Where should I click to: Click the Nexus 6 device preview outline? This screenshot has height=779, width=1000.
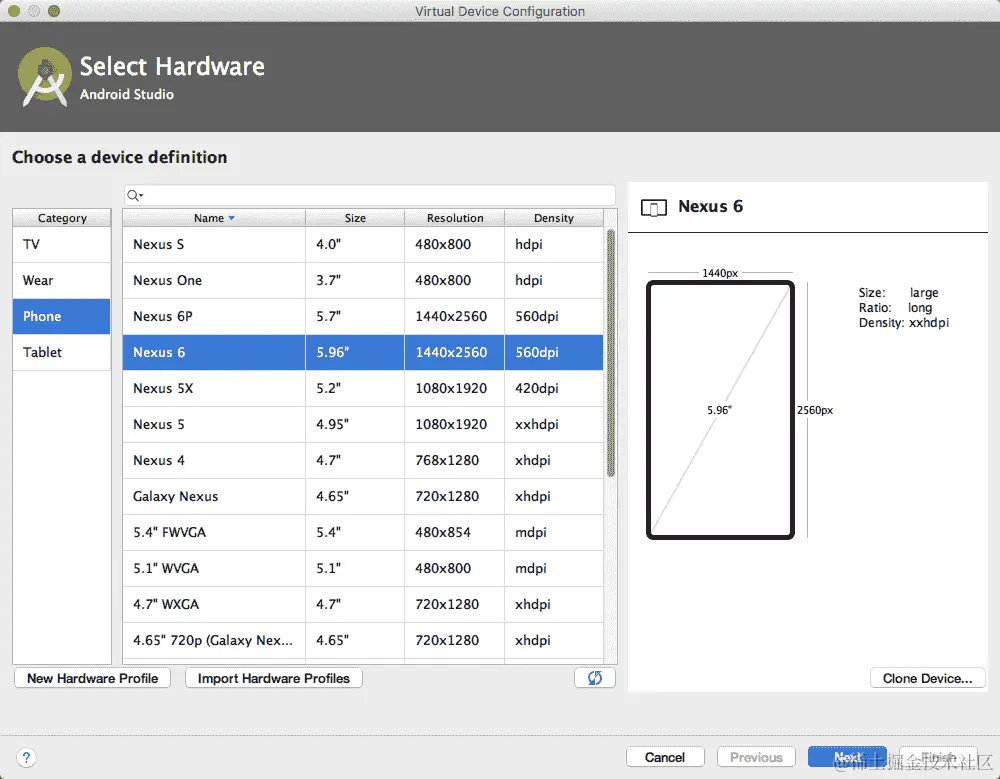pyautogui.click(x=720, y=410)
